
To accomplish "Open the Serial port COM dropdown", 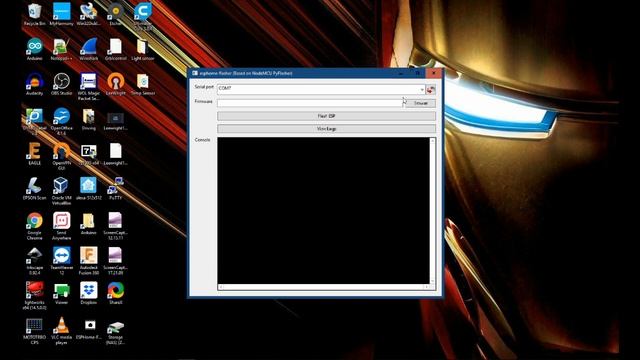I will [x=422, y=89].
